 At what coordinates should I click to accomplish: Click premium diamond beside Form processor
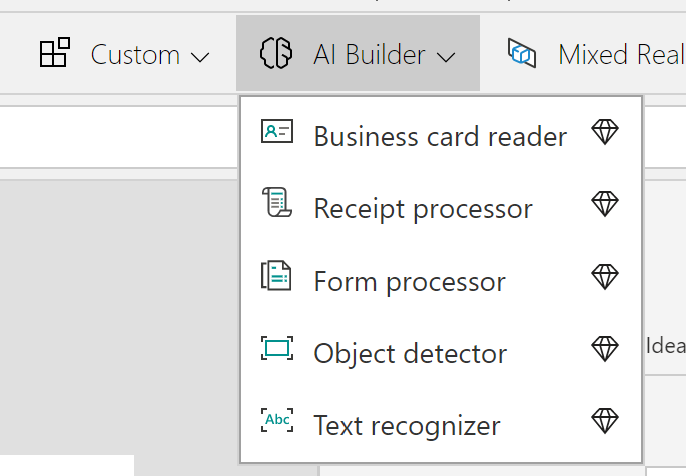605,276
